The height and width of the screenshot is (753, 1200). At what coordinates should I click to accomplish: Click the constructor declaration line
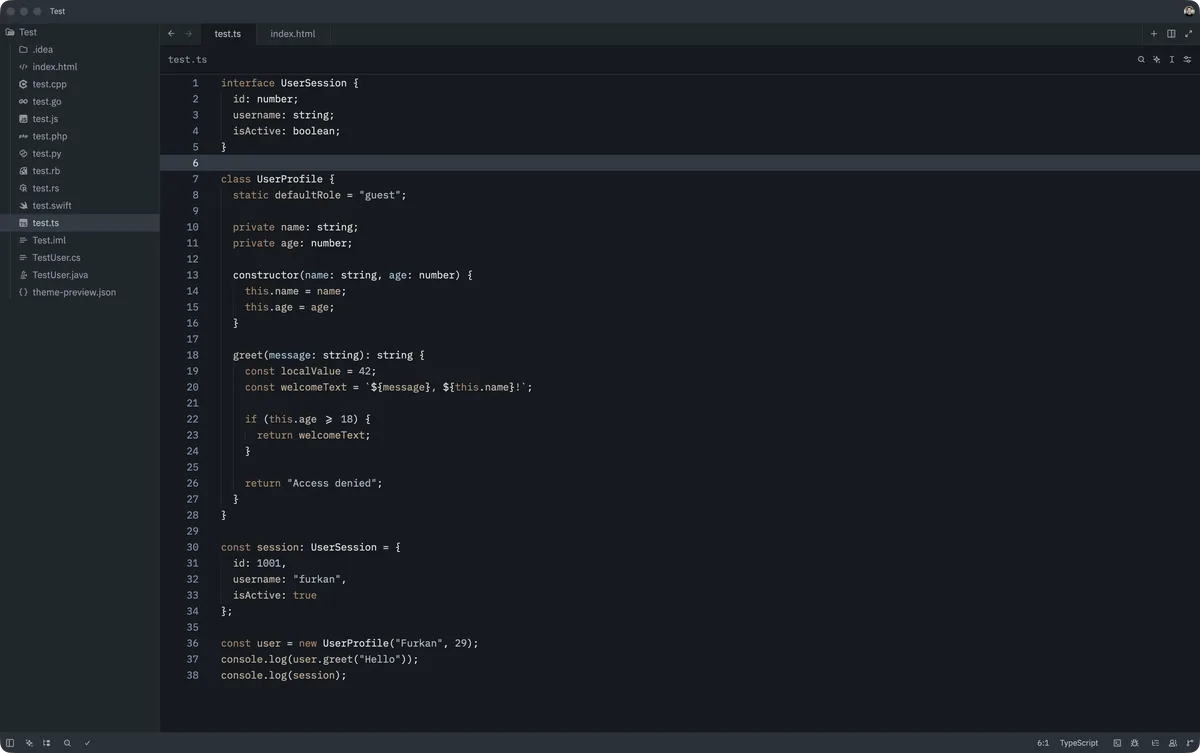pyautogui.click(x=352, y=275)
